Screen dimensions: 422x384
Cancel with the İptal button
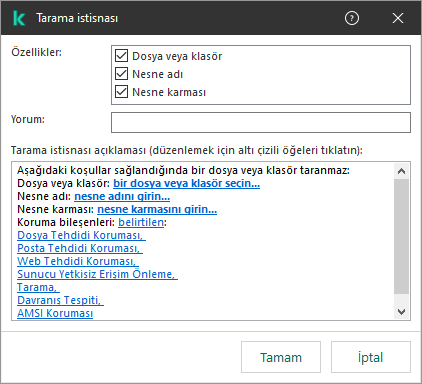tap(371, 357)
